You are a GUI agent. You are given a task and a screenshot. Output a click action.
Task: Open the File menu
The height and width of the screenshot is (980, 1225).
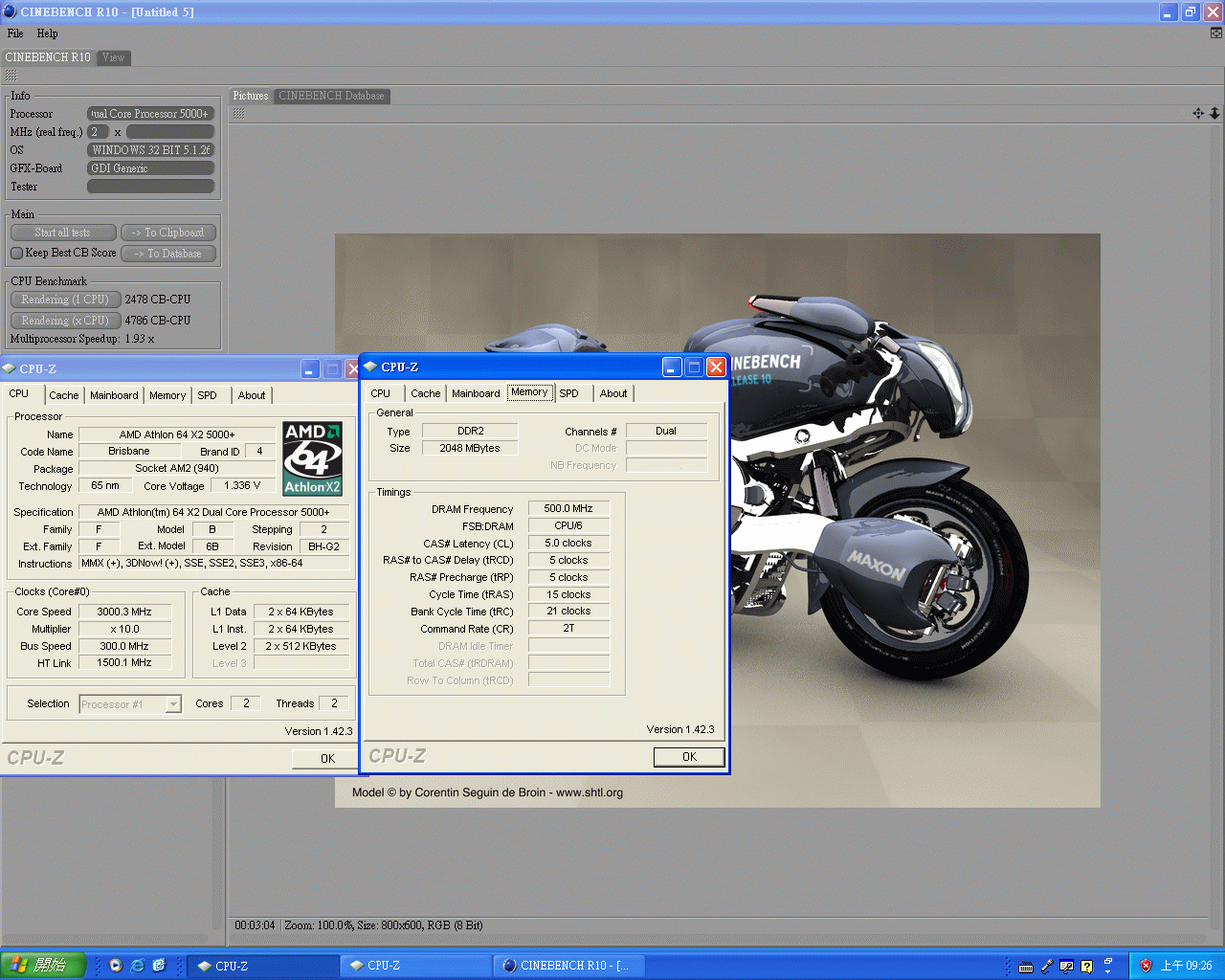(x=15, y=33)
